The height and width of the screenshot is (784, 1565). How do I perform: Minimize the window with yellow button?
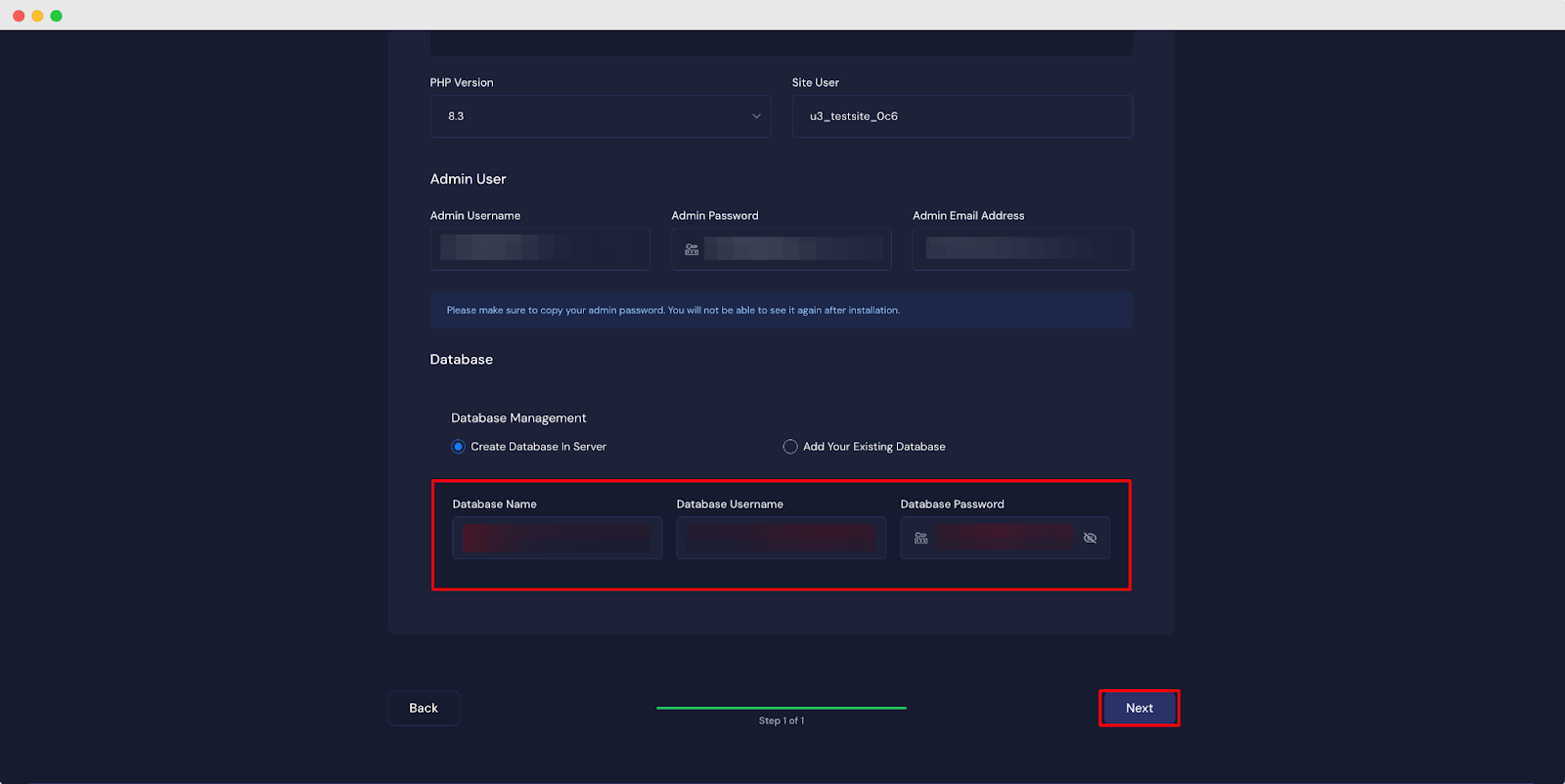[37, 16]
